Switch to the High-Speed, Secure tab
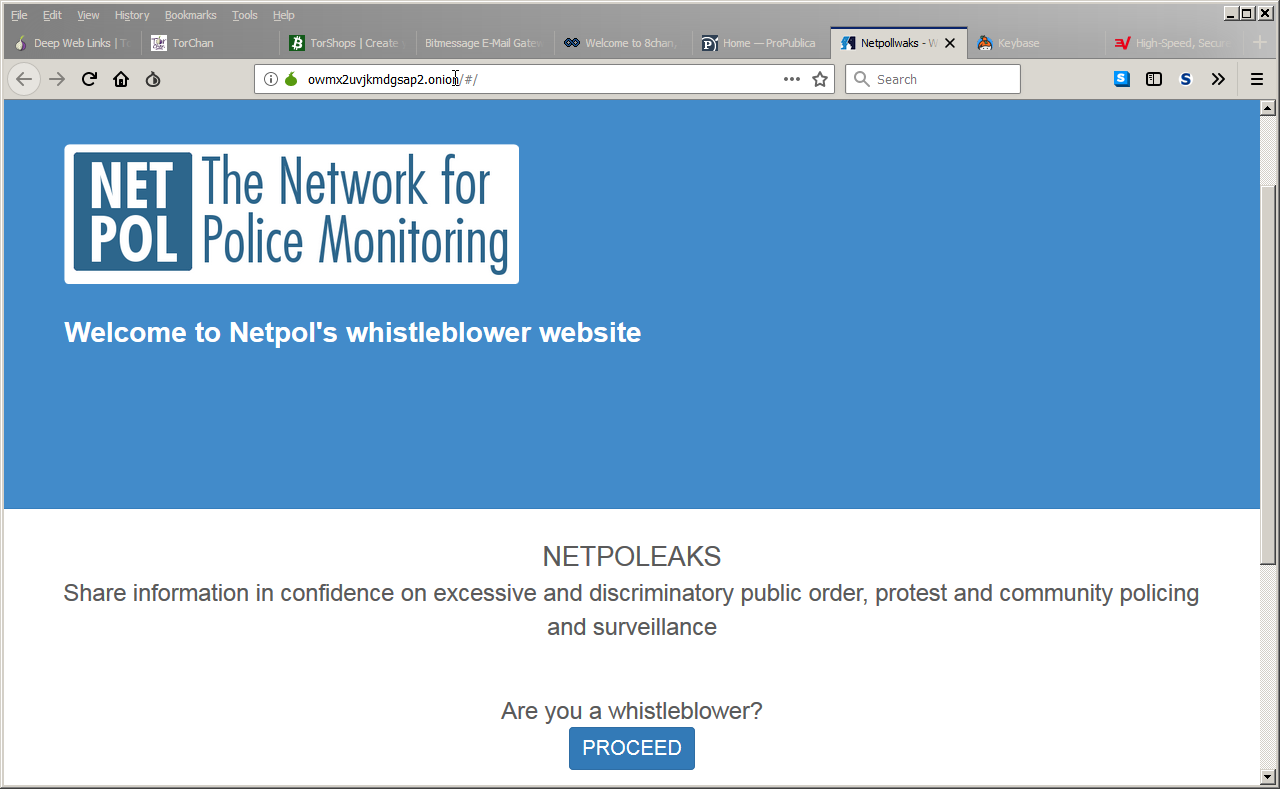Image resolution: width=1280 pixels, height=789 pixels. [1175, 43]
